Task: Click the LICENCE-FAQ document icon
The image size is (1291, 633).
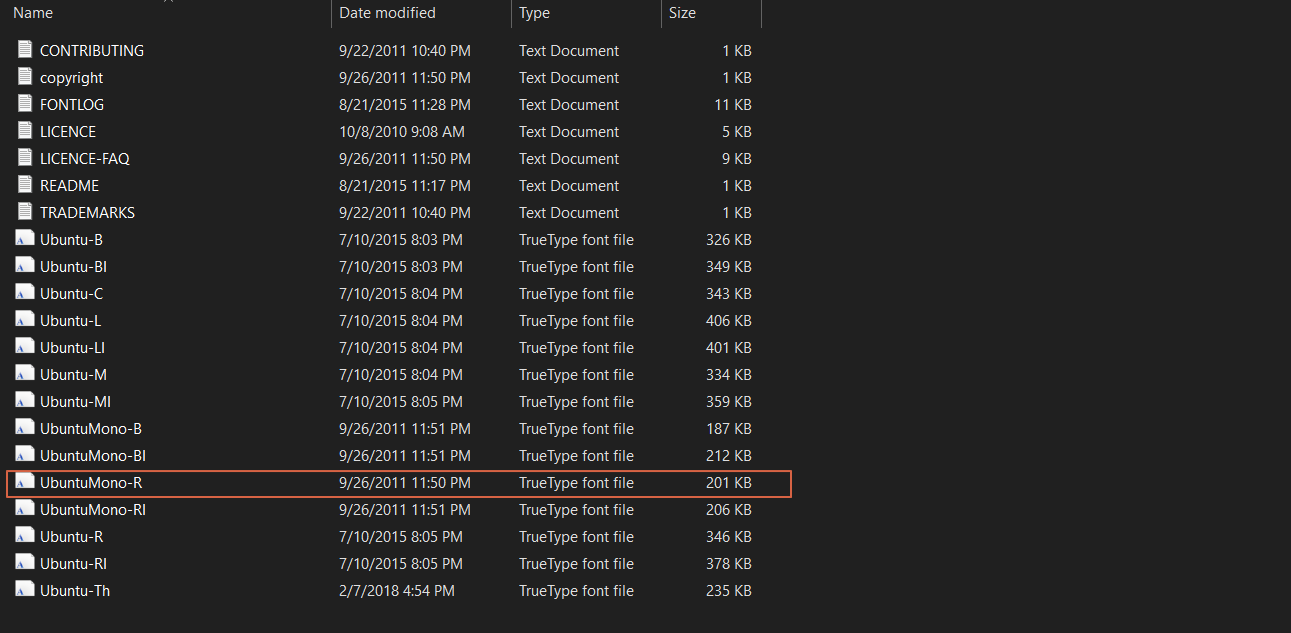Action: [x=25, y=157]
